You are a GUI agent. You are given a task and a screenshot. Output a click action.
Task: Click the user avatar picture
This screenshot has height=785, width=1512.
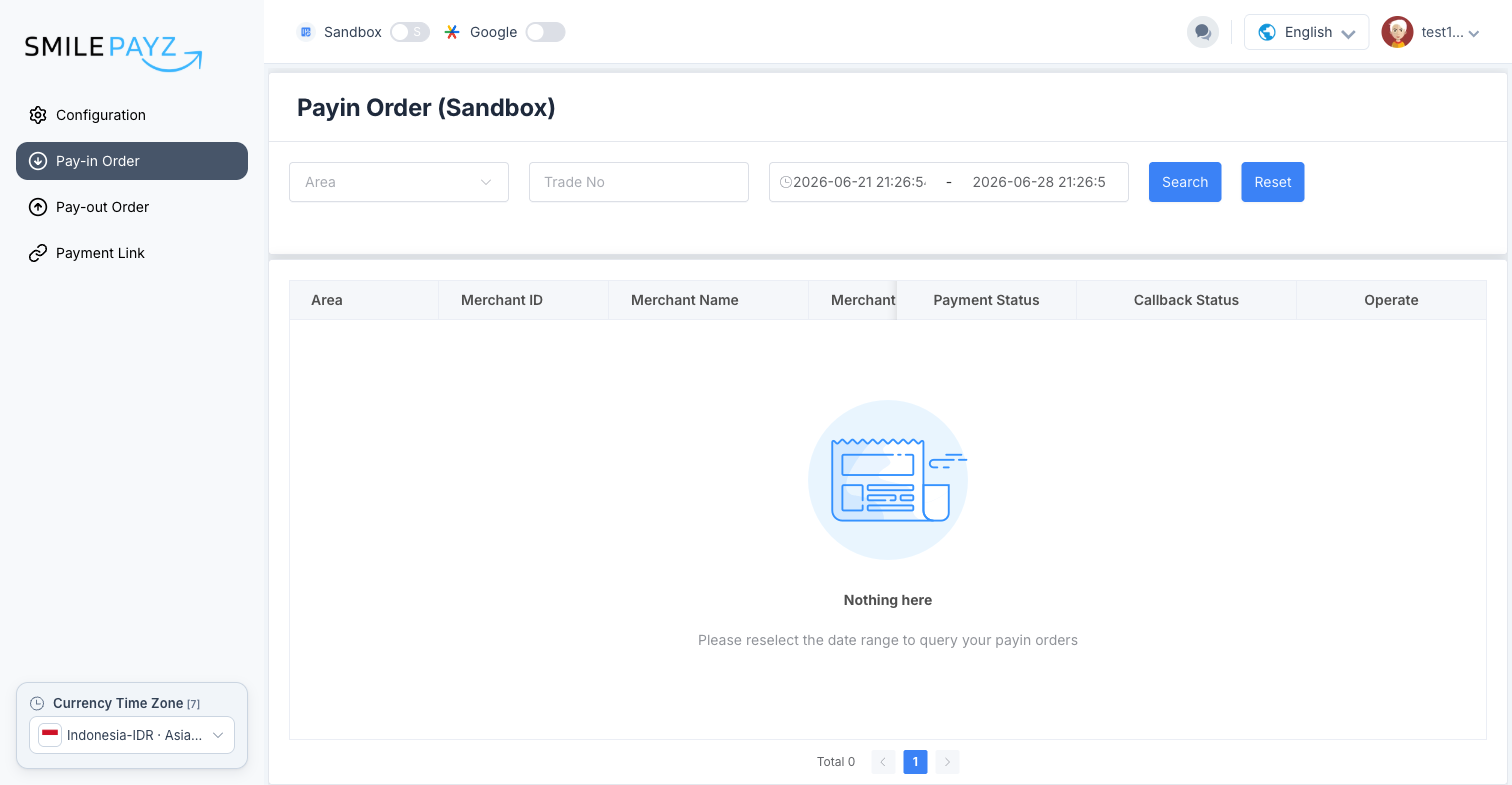click(1397, 32)
